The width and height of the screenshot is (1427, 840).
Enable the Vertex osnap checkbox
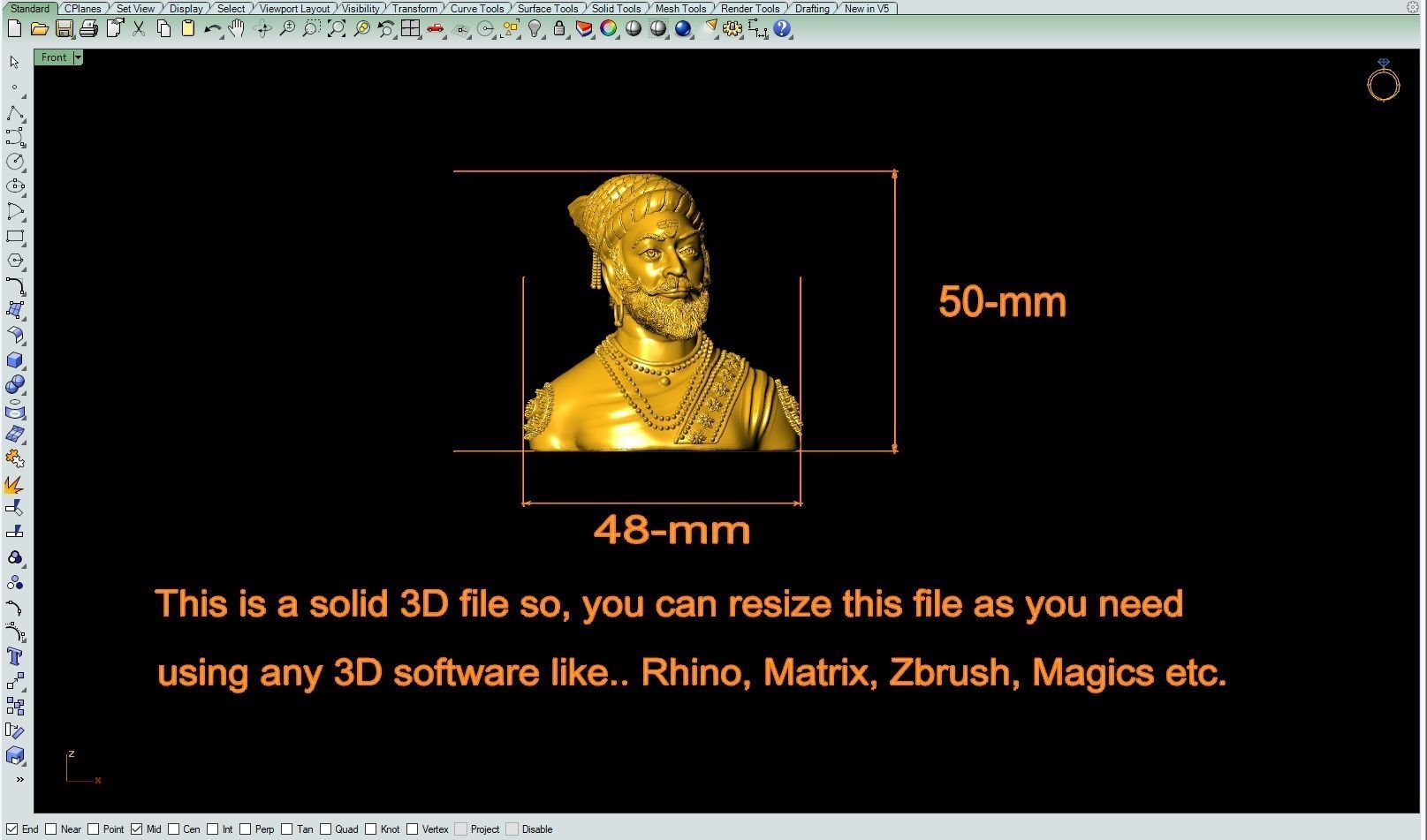coord(413,829)
